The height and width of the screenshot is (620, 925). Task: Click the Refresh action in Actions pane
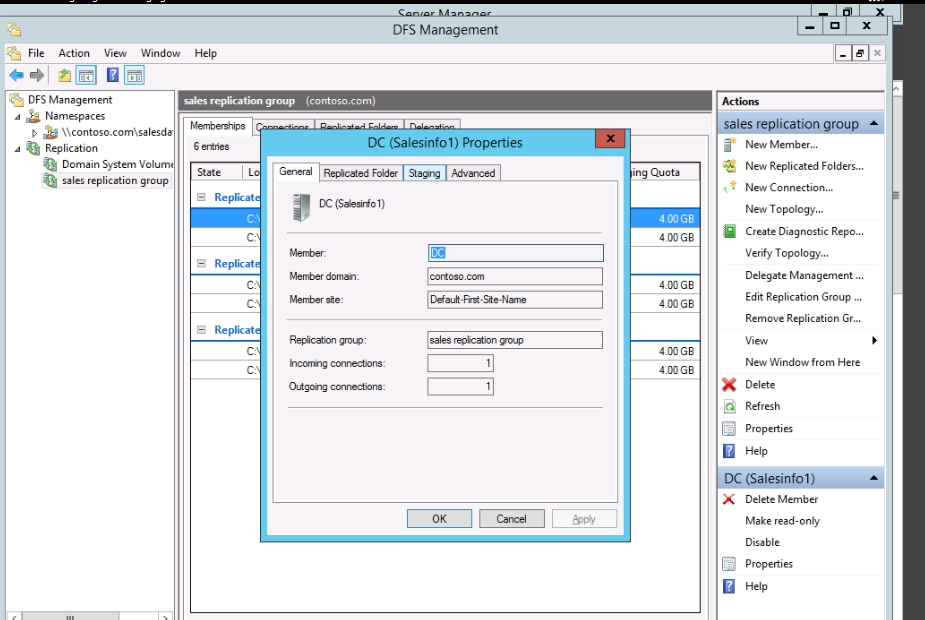(762, 406)
